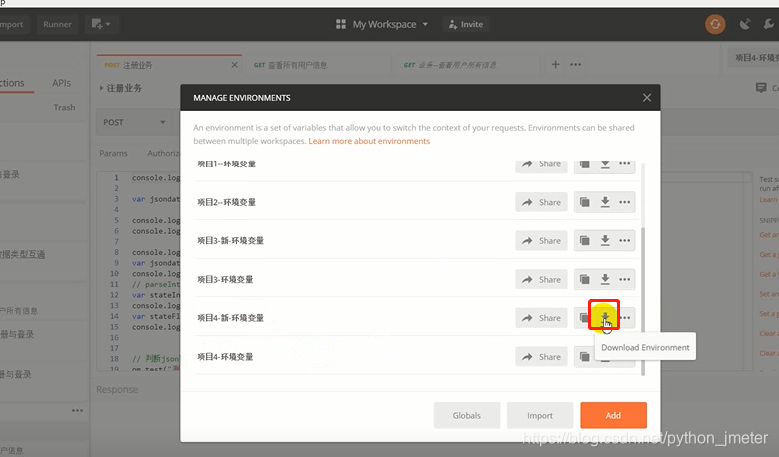The width and height of the screenshot is (779, 457).
Task: Open the 项目4-环境变量 environment
Action: point(225,357)
